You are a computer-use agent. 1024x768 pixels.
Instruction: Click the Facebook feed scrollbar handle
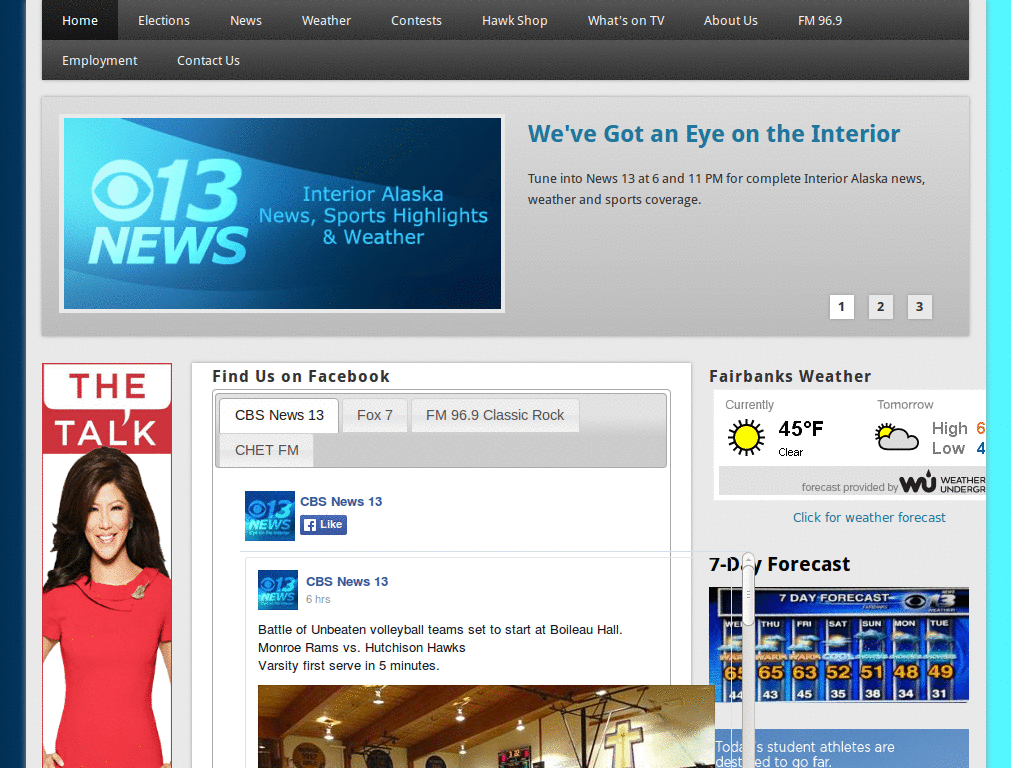click(748, 594)
